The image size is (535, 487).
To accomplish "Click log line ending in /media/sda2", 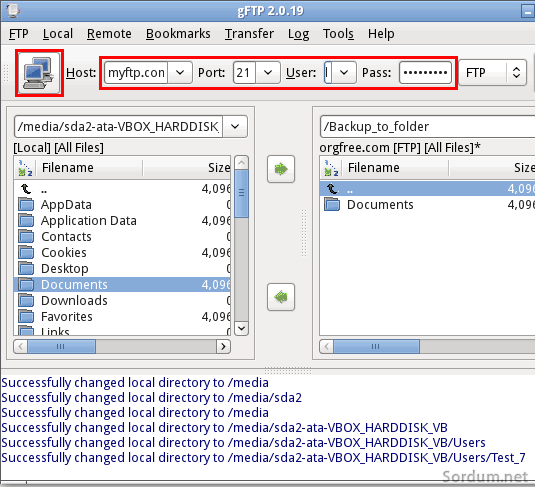I will pyautogui.click(x=151, y=398).
